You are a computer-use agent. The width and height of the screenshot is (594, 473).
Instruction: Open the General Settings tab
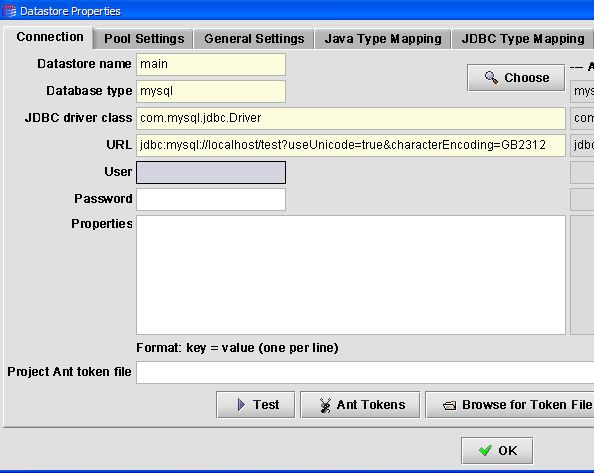coord(254,39)
